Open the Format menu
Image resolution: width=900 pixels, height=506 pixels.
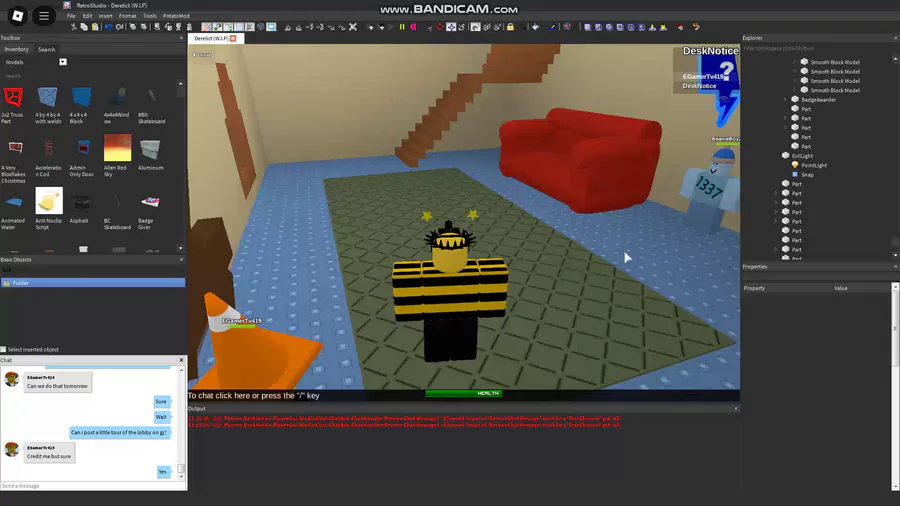click(127, 16)
